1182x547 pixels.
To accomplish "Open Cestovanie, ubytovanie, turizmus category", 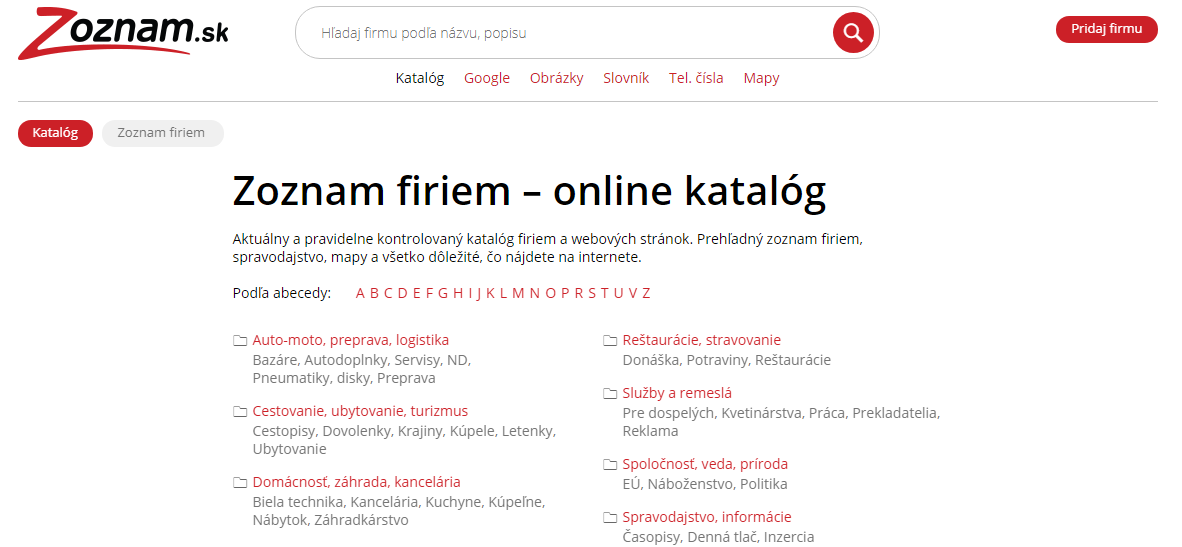I will (x=360, y=411).
